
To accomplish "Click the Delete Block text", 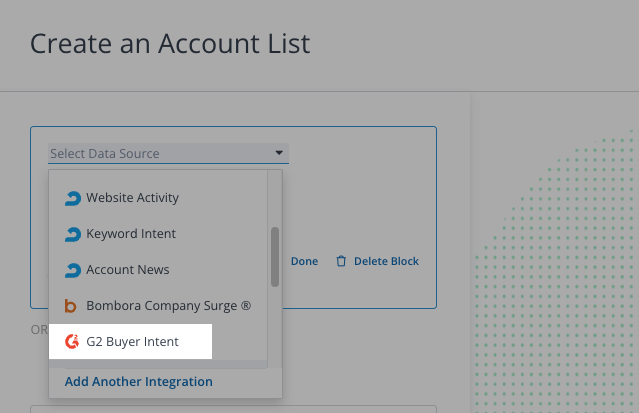I will [x=386, y=261].
